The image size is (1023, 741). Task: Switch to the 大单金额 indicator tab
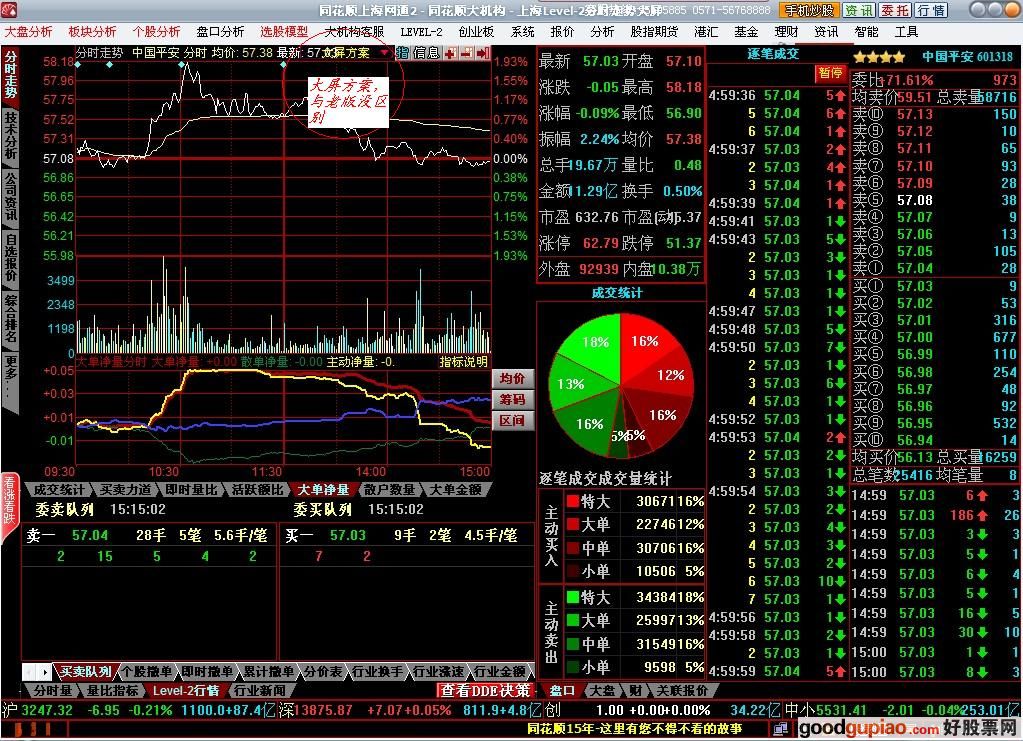[x=455, y=489]
